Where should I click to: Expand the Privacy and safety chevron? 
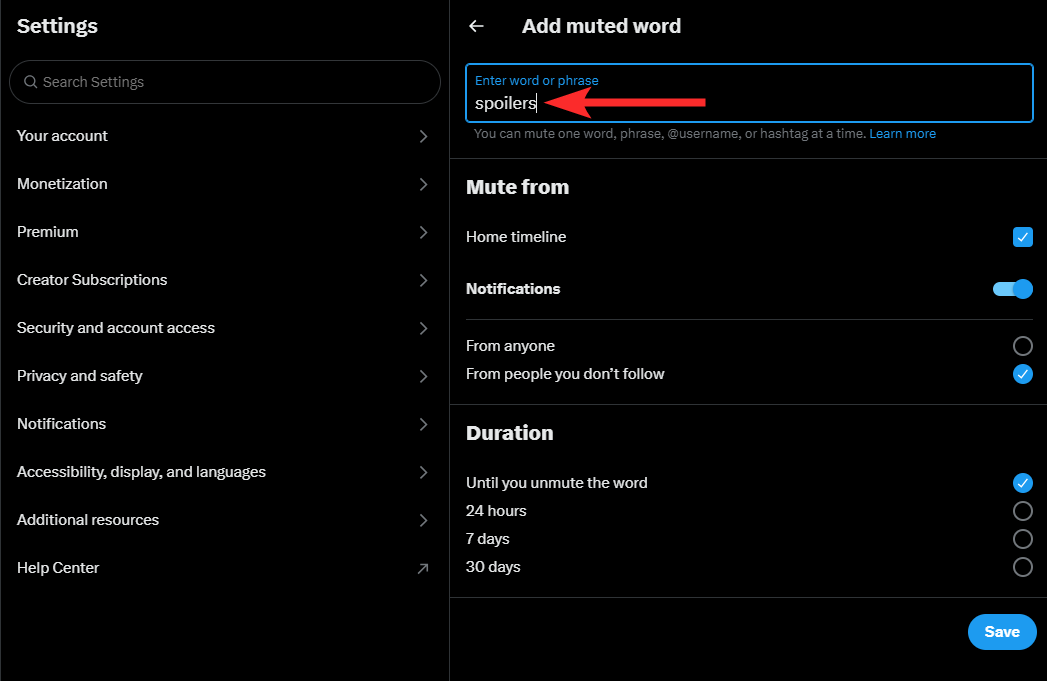point(423,376)
